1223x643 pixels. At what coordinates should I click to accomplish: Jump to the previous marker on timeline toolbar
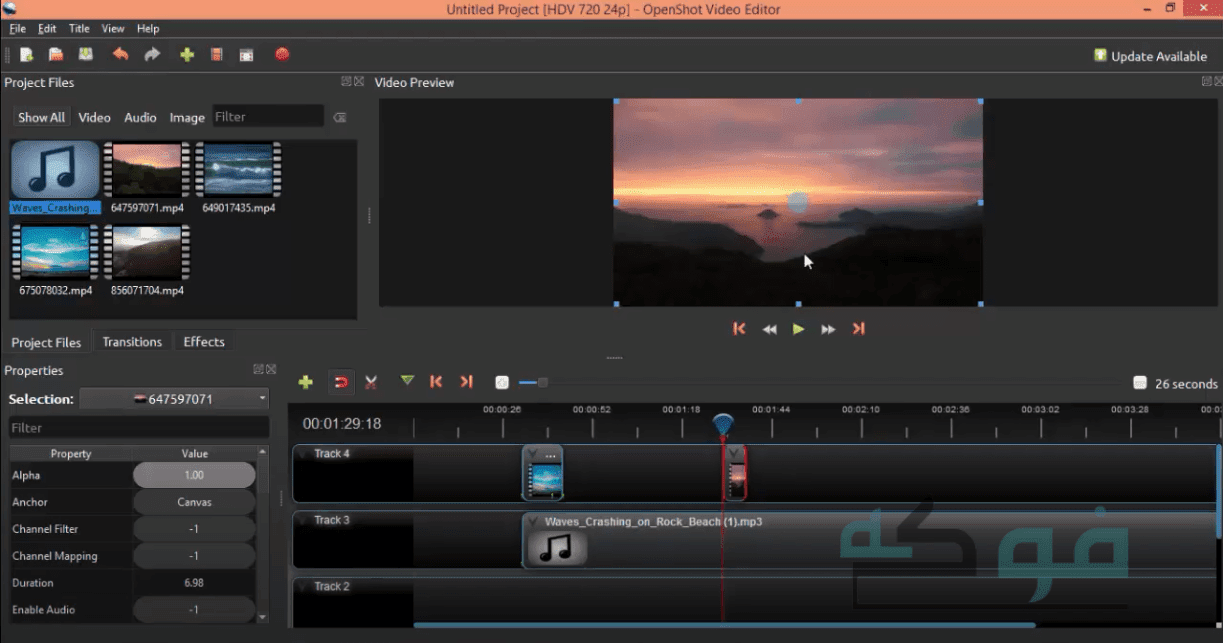pos(436,382)
